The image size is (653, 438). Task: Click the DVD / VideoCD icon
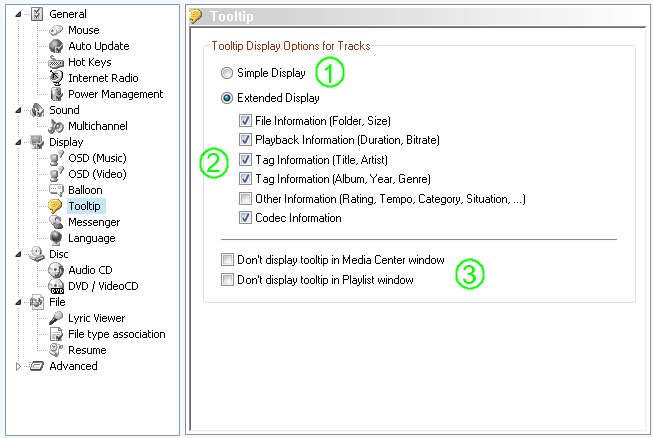click(56, 286)
